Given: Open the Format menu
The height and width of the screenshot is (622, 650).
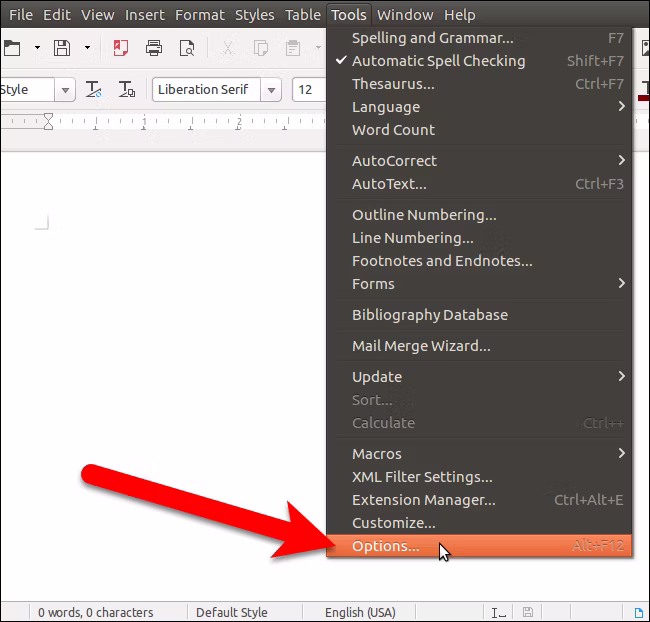Looking at the screenshot, I should pos(200,15).
